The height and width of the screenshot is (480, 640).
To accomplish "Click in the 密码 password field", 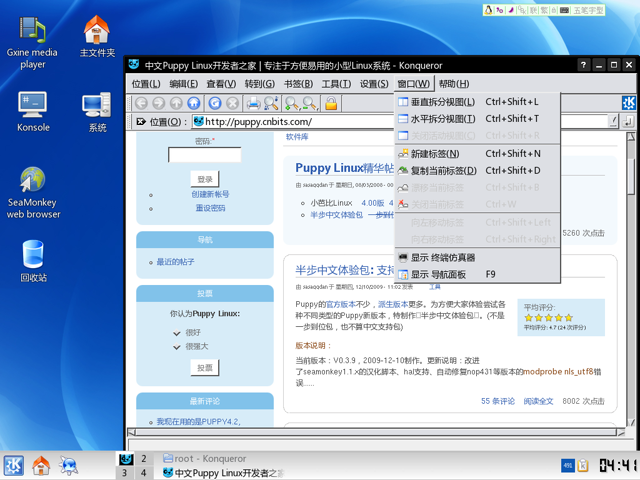I will (204, 155).
